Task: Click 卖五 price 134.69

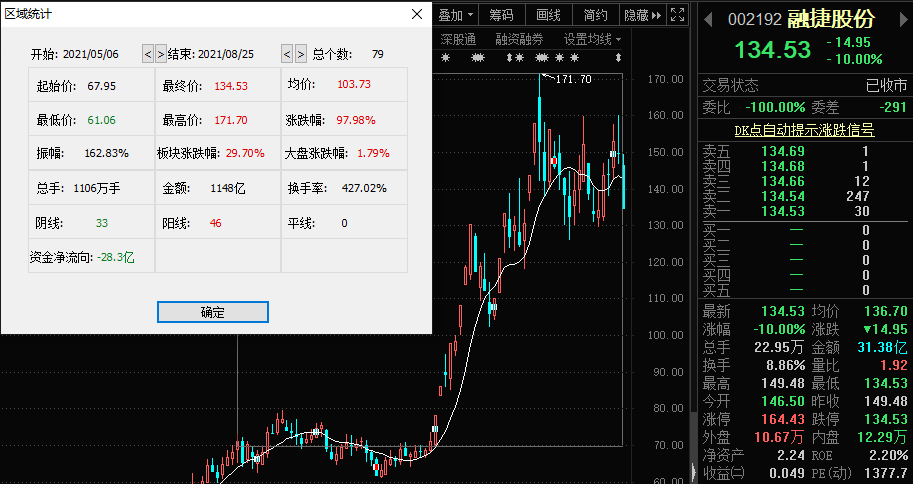Action: [783, 151]
